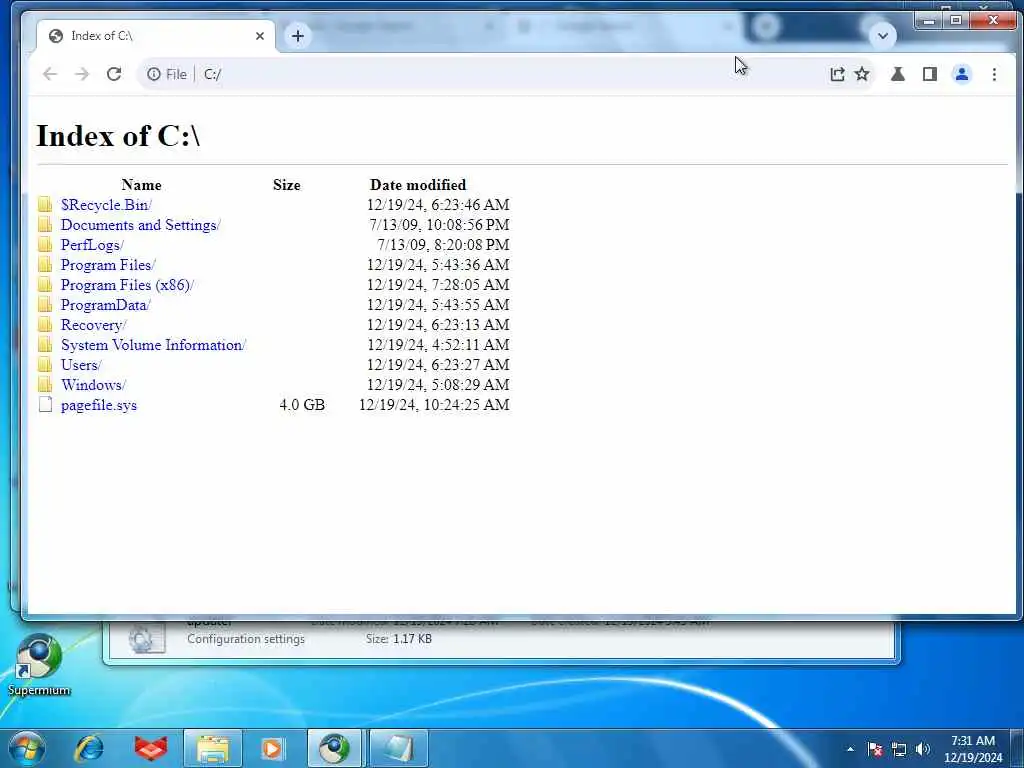The height and width of the screenshot is (768, 1024).
Task: Click the 4.0 GB size value
Action: [x=302, y=405]
